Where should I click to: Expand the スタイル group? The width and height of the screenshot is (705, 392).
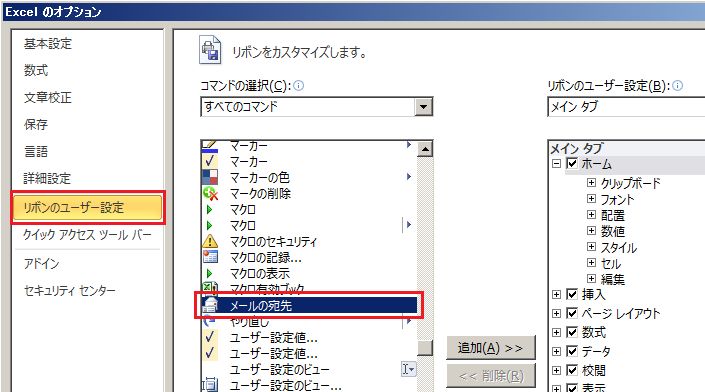591,247
